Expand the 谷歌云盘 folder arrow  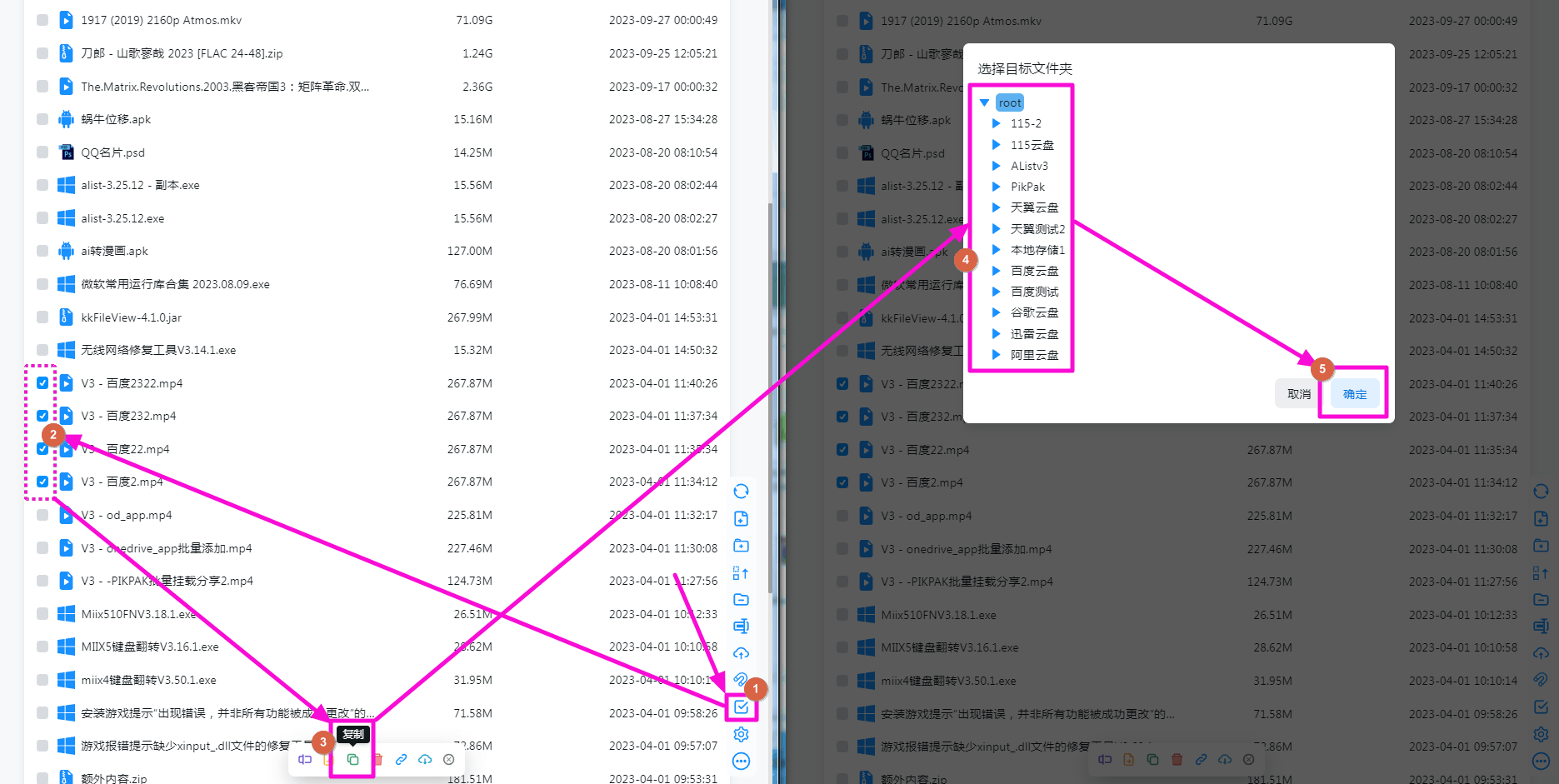[996, 312]
